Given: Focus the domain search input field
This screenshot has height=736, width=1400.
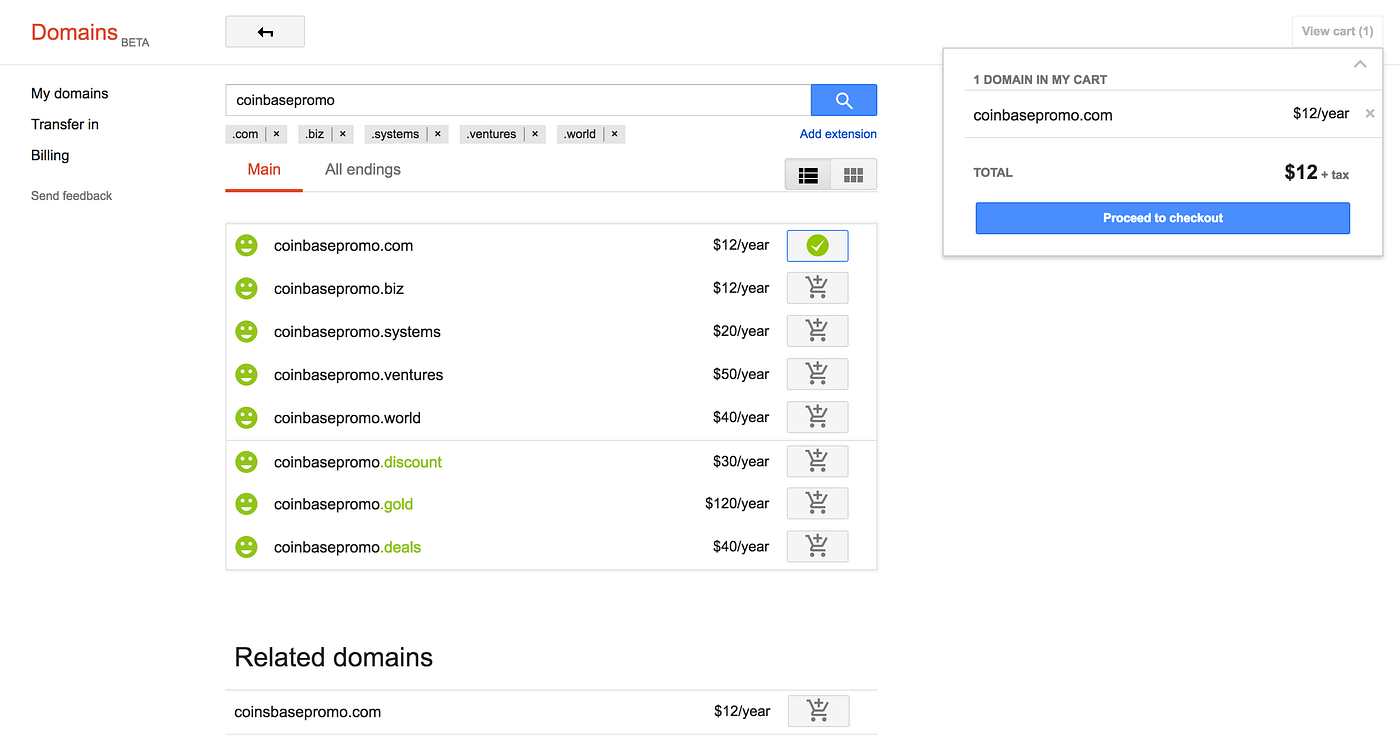Looking at the screenshot, I should pyautogui.click(x=518, y=100).
